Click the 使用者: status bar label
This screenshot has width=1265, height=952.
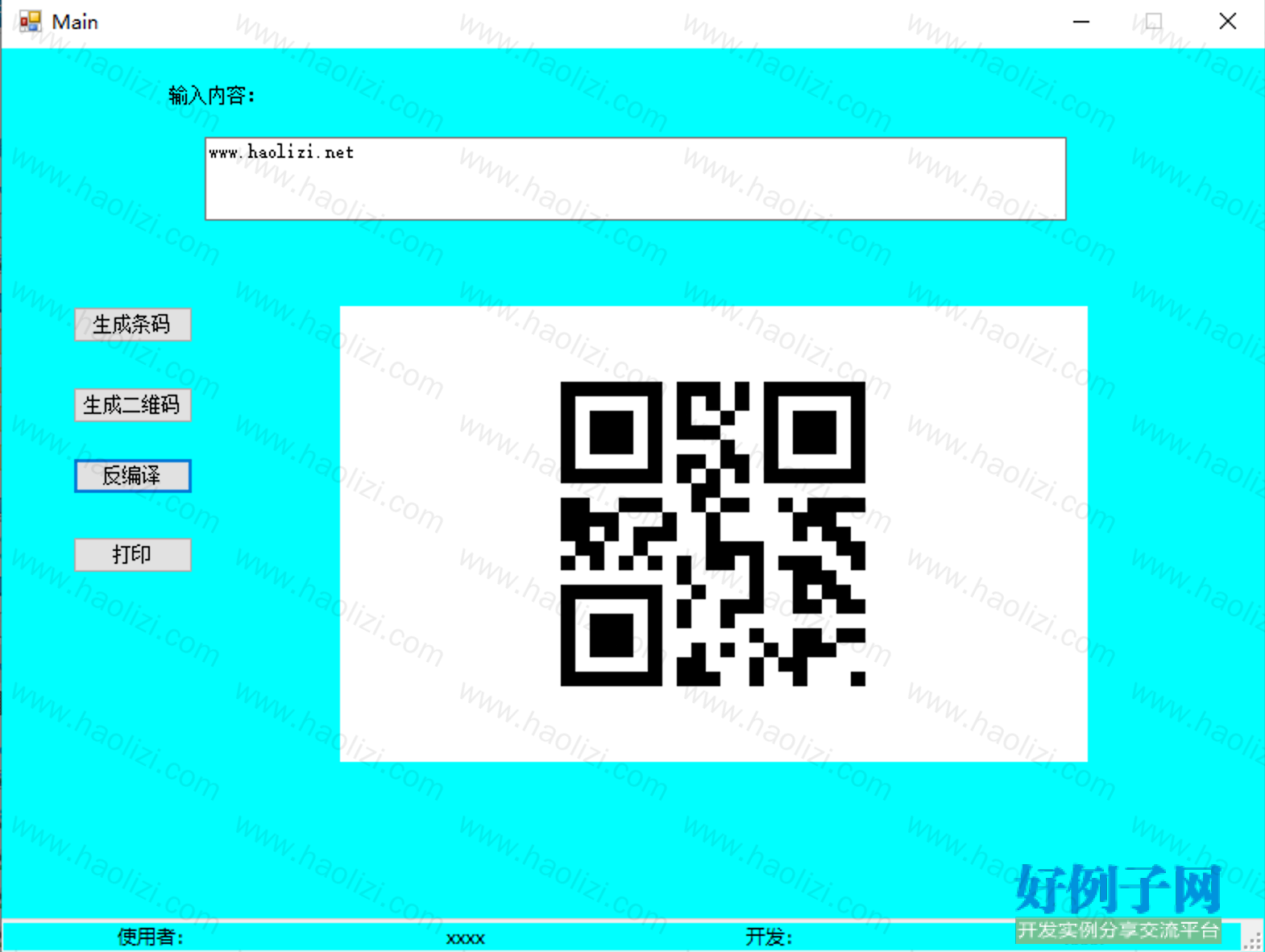pyautogui.click(x=151, y=937)
